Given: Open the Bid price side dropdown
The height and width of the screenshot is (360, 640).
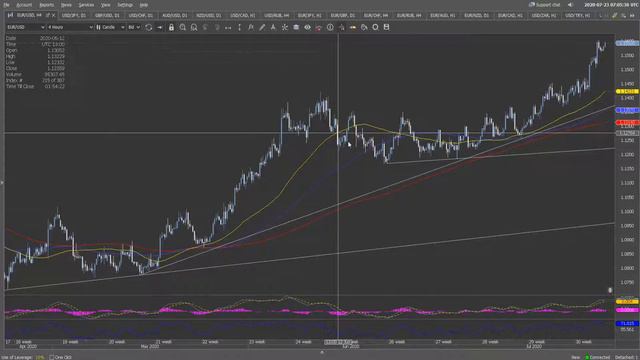Looking at the screenshot, I should [x=134, y=27].
